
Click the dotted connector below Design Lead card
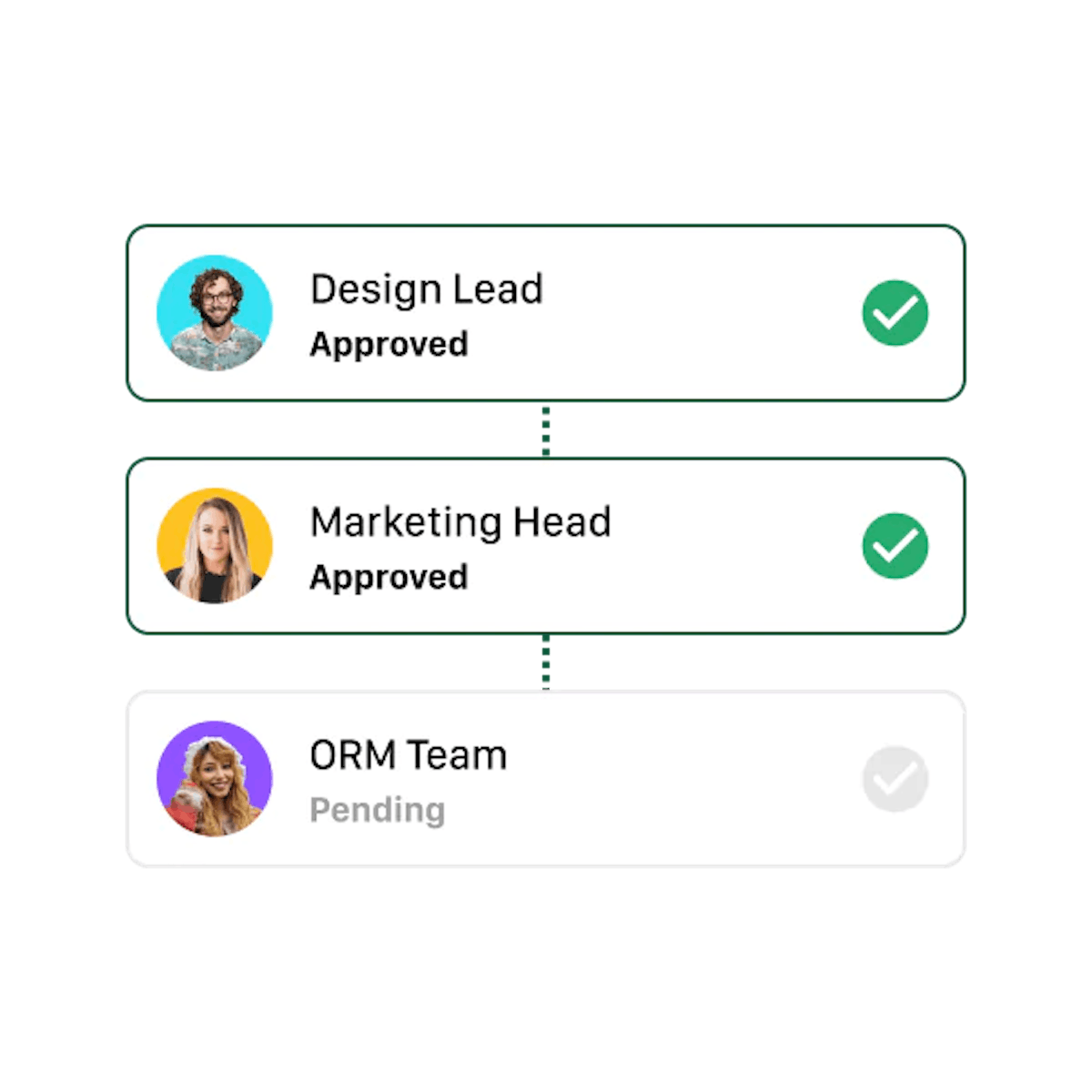(546, 430)
